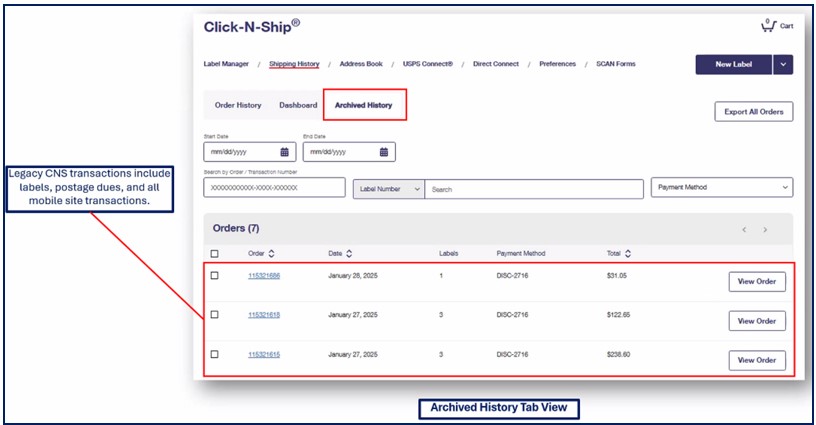Viewport: 816px width, 425px height.
Task: Click the date January 28, 2025
Action: (353, 276)
